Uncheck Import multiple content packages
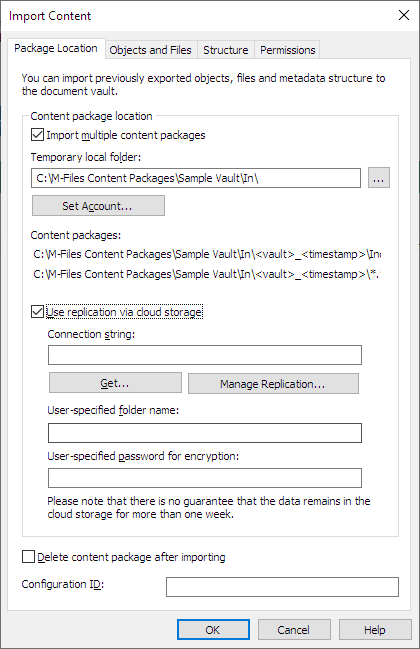 coord(37,135)
